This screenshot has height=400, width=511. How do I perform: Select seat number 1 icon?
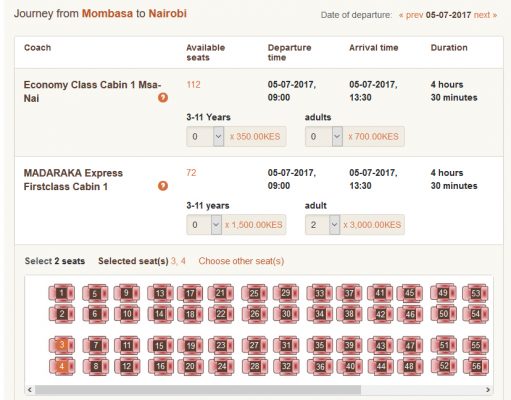pos(62,293)
